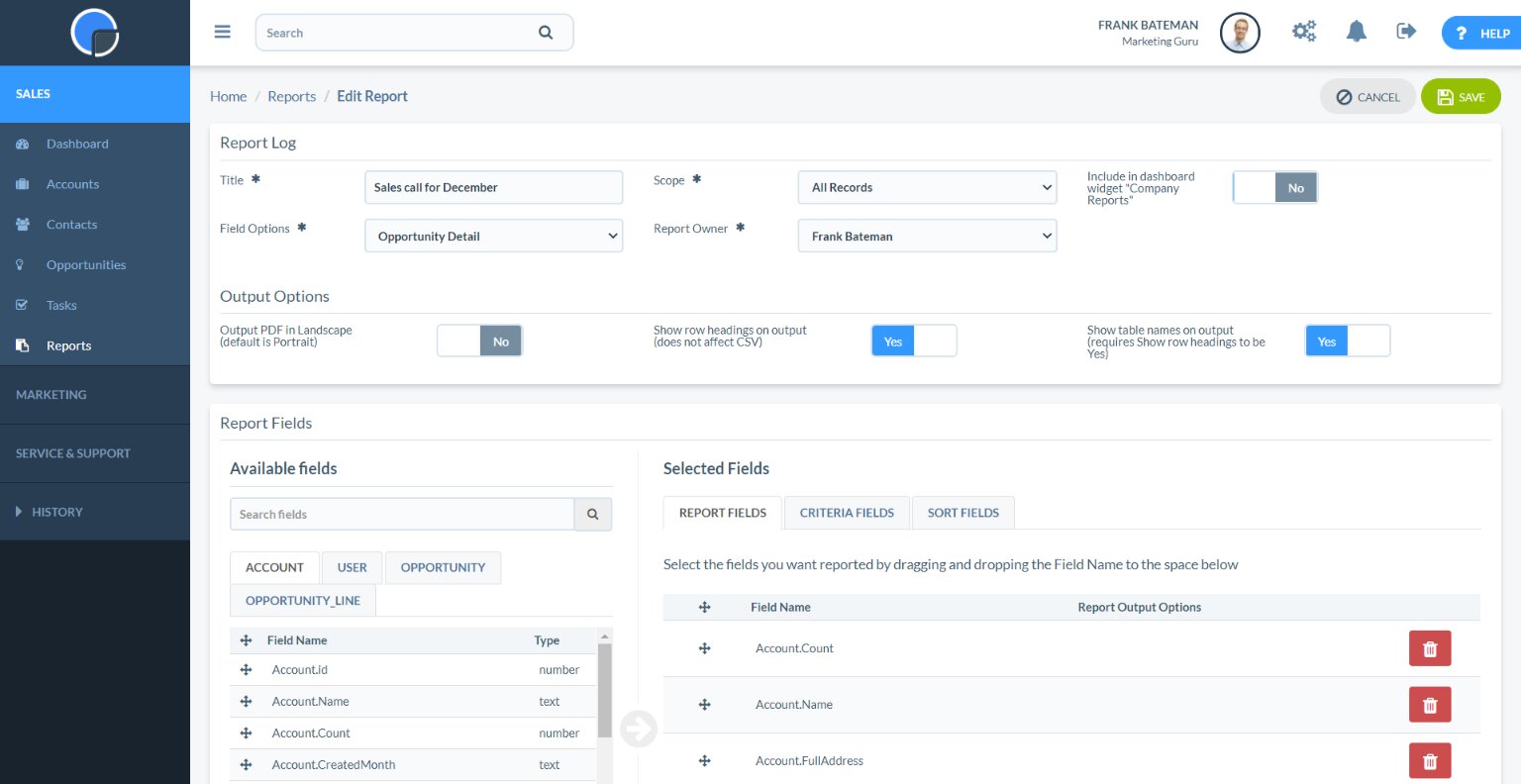Remove Account.Name with its trash icon
The width and height of the screenshot is (1521, 784).
pyautogui.click(x=1429, y=705)
